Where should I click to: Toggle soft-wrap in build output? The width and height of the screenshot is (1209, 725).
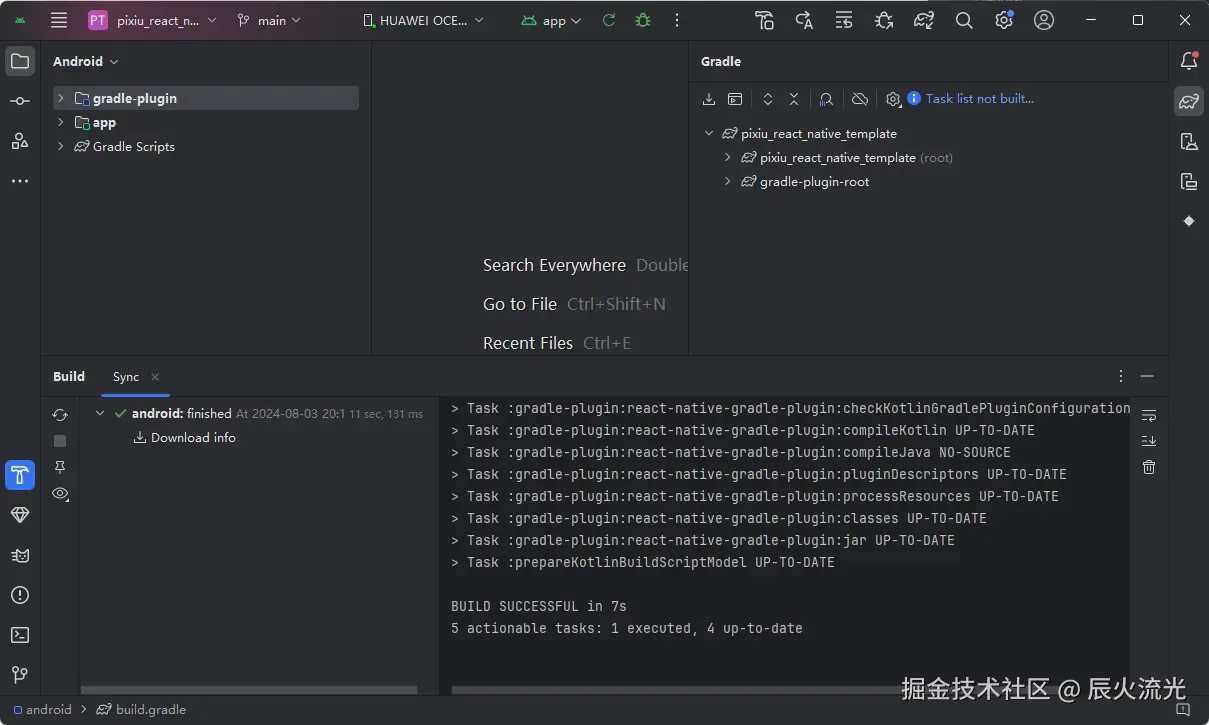[x=1149, y=415]
